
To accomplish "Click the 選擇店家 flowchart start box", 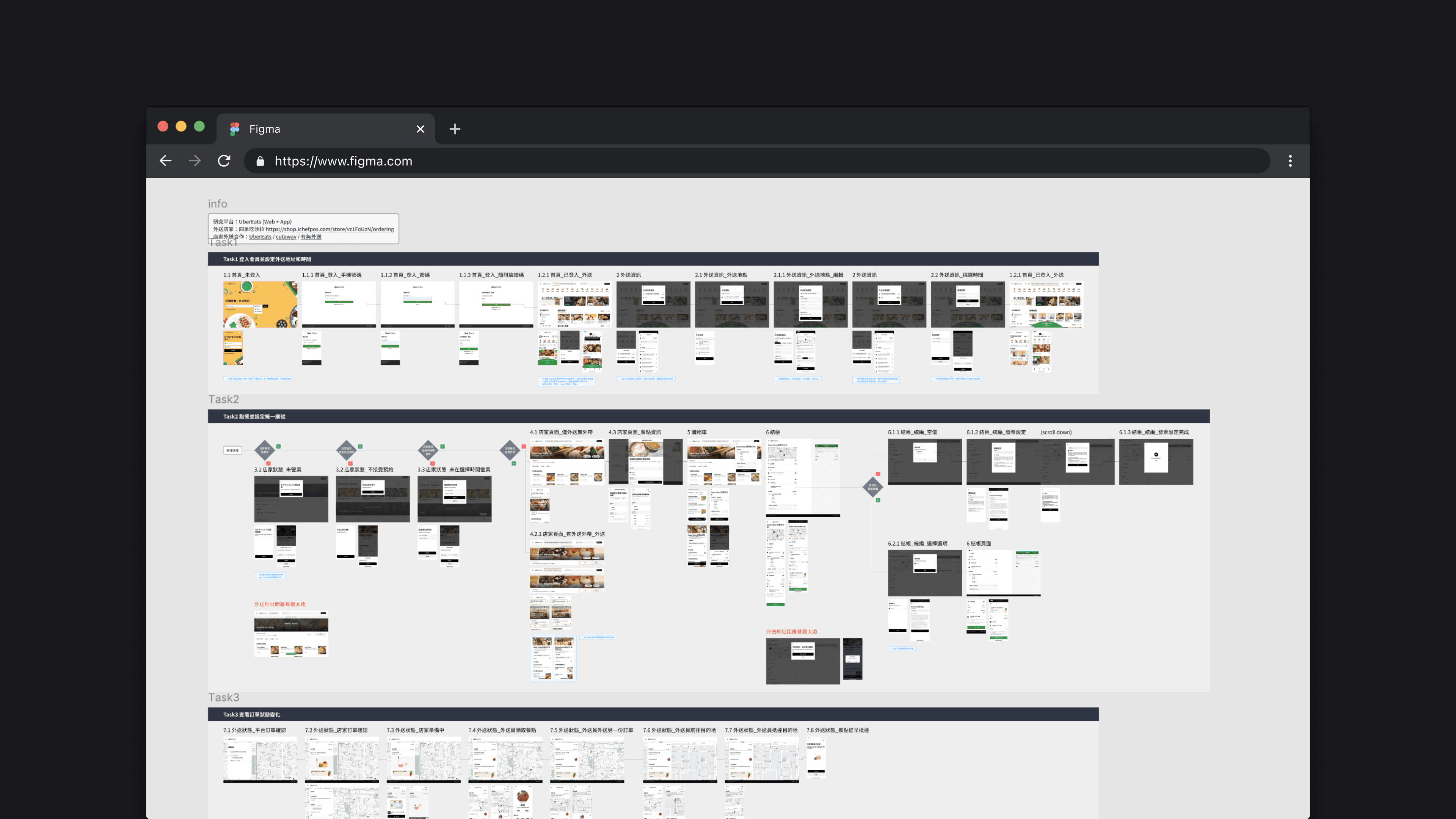I will pos(232,450).
